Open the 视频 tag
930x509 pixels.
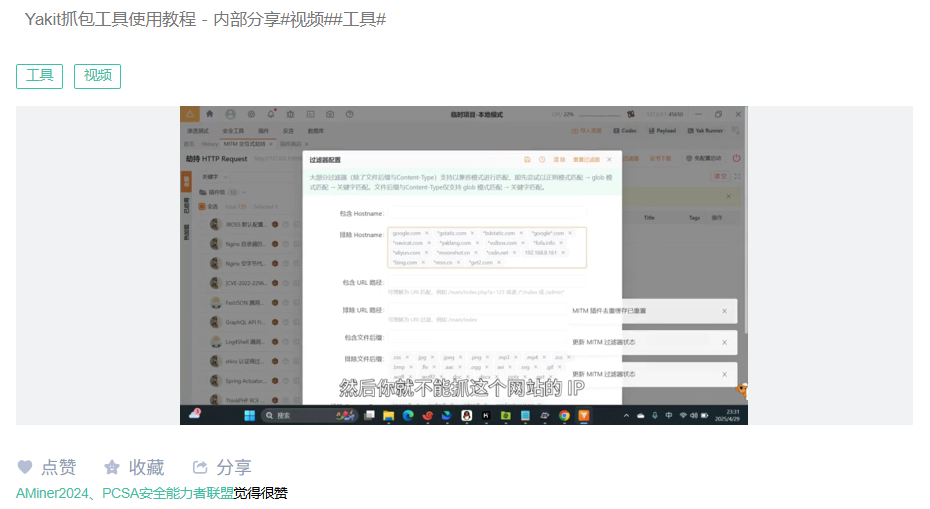(97, 76)
